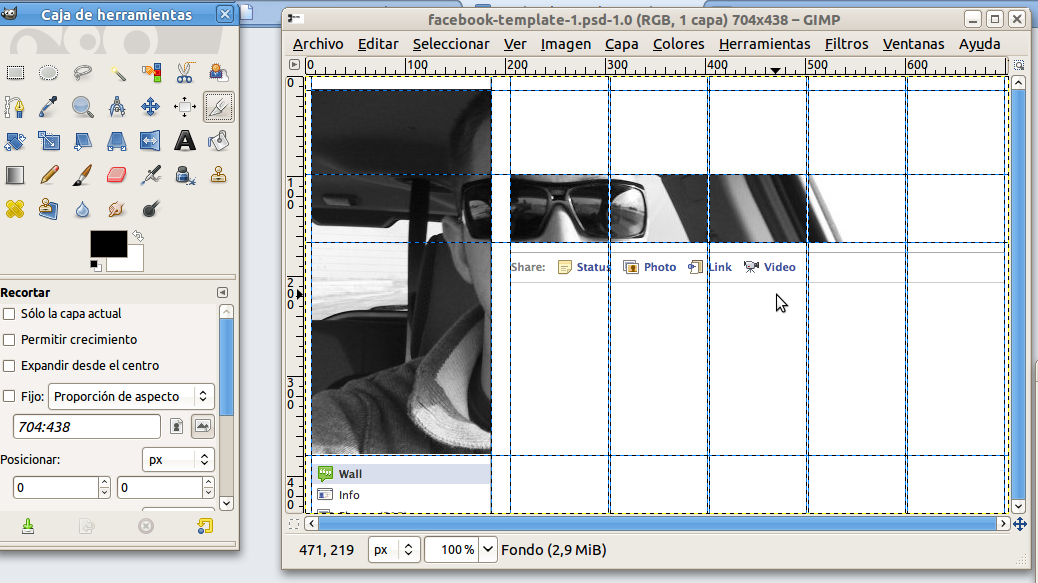
Task: Activate the Bucket Fill tool
Action: (219, 141)
